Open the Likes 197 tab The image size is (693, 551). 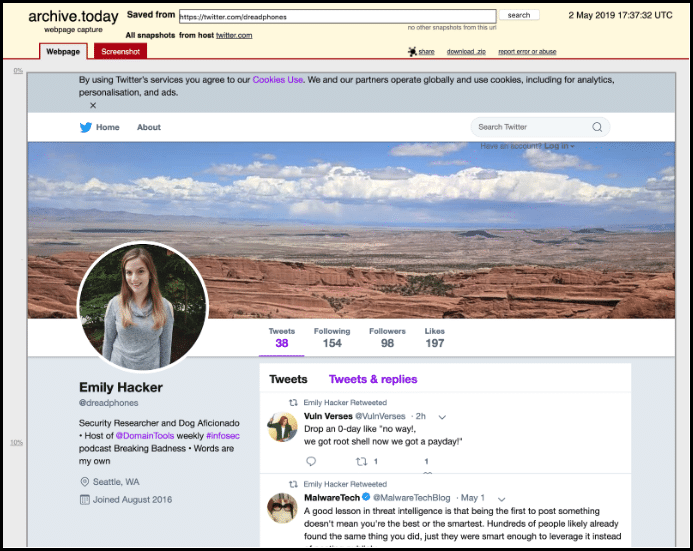(434, 338)
